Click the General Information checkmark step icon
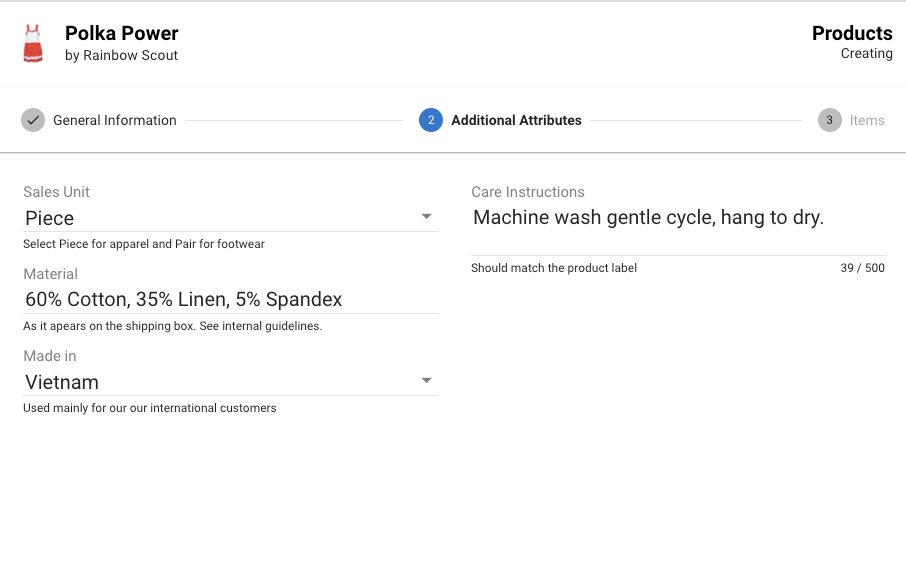 pos(33,120)
